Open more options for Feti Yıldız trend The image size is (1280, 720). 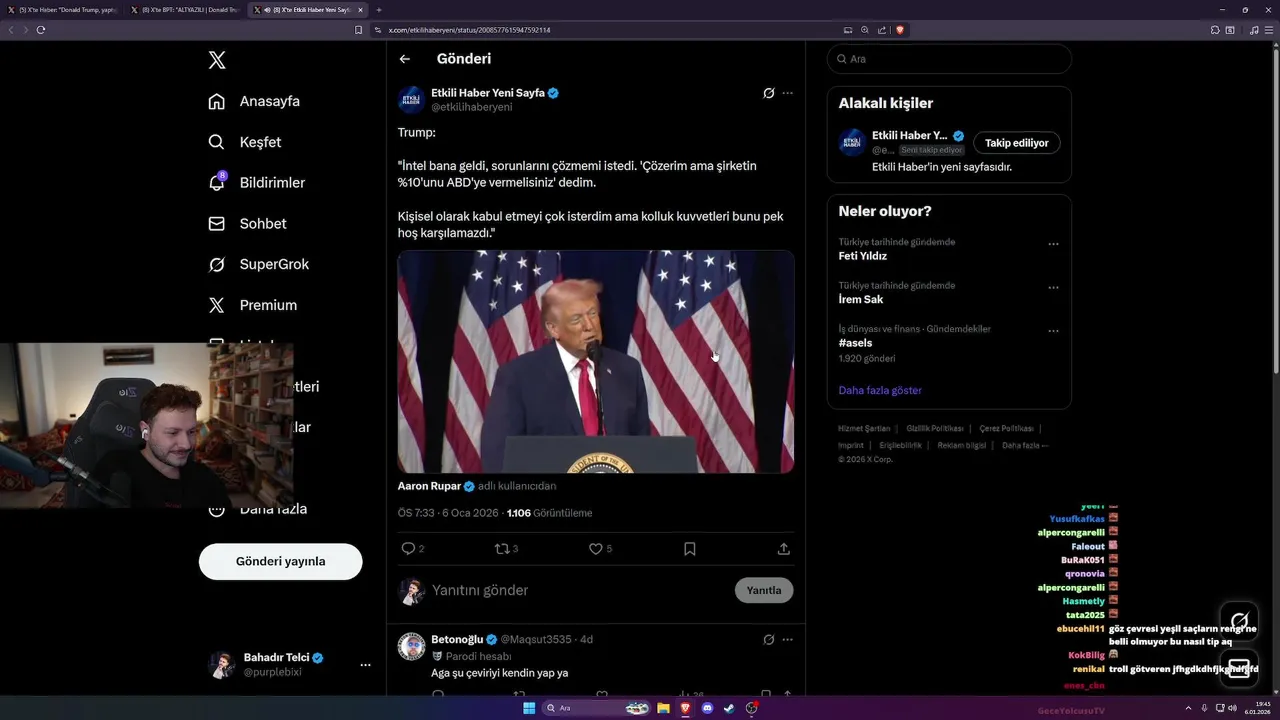click(1053, 244)
